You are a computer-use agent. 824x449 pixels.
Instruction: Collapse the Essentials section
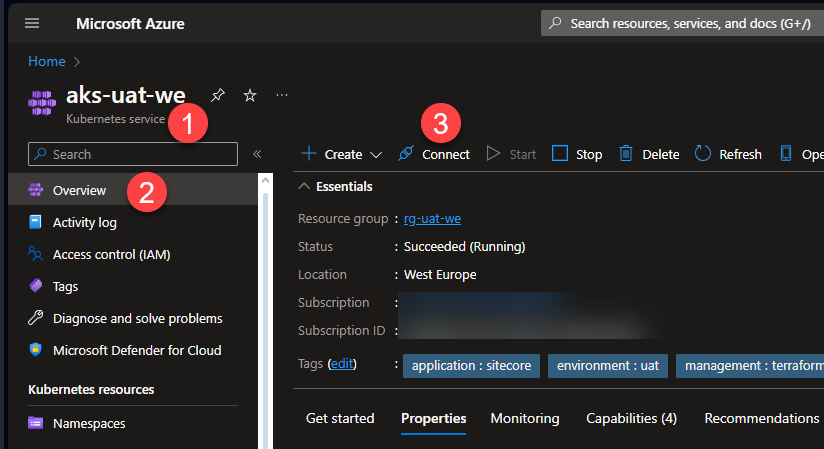click(x=304, y=186)
